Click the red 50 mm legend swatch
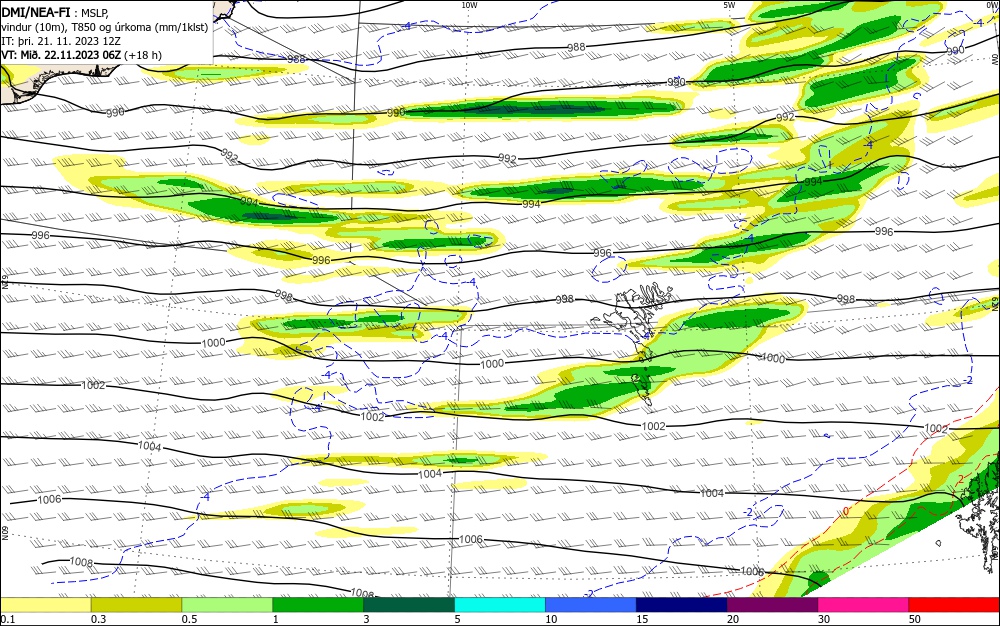This screenshot has width=1000, height=626. (x=954, y=605)
